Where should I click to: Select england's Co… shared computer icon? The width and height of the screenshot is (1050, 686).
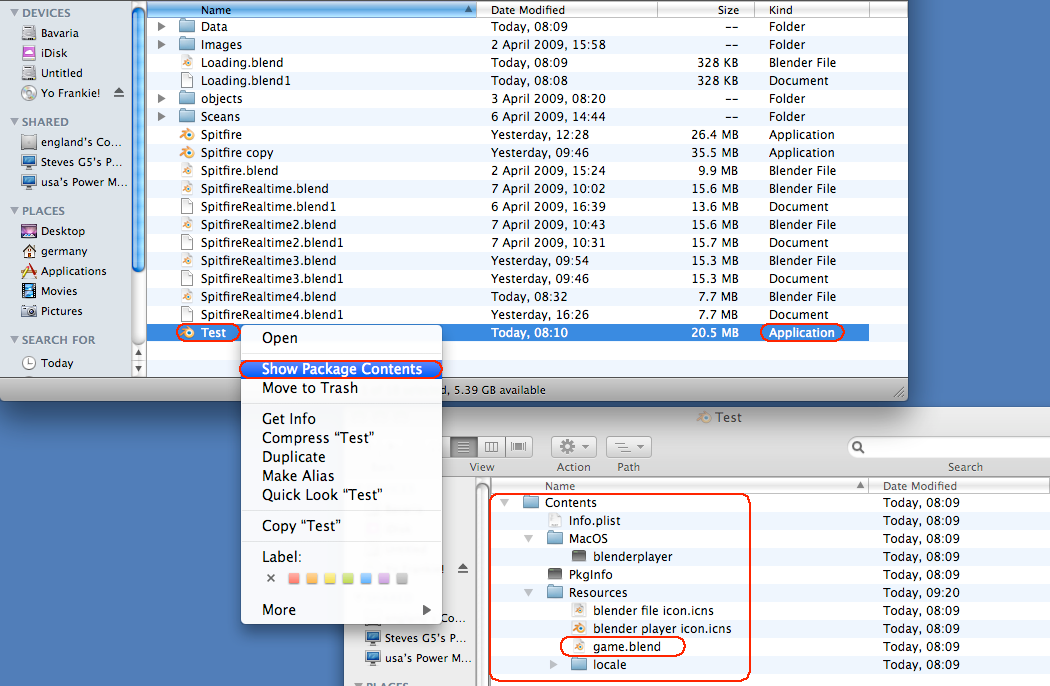tap(29, 142)
